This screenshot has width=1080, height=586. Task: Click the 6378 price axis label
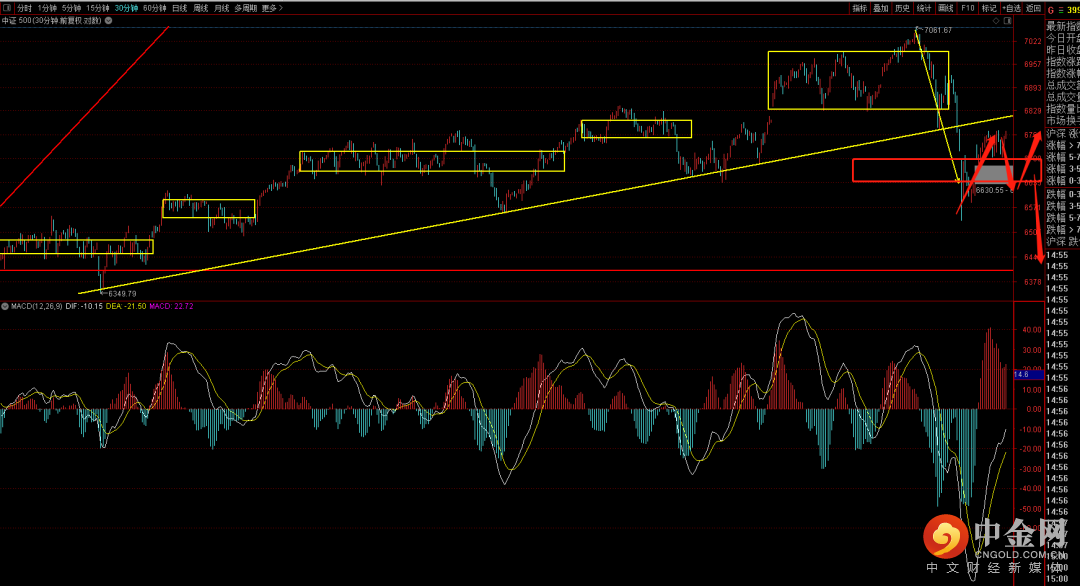tap(1032, 282)
